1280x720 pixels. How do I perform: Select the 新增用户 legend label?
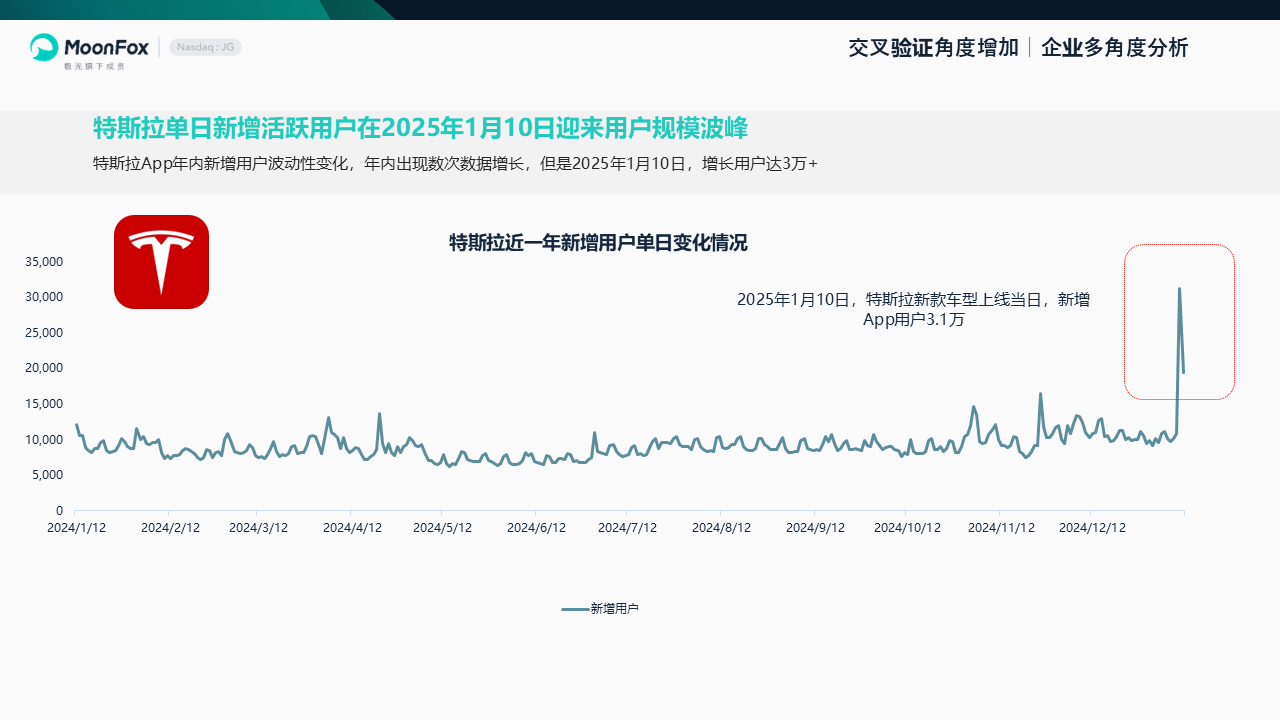click(614, 609)
